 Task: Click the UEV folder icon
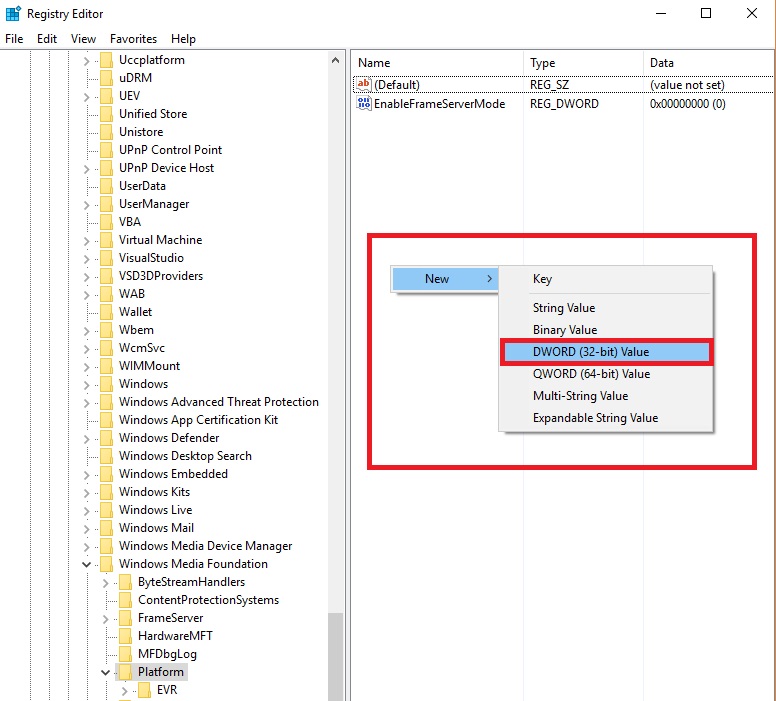[106, 96]
